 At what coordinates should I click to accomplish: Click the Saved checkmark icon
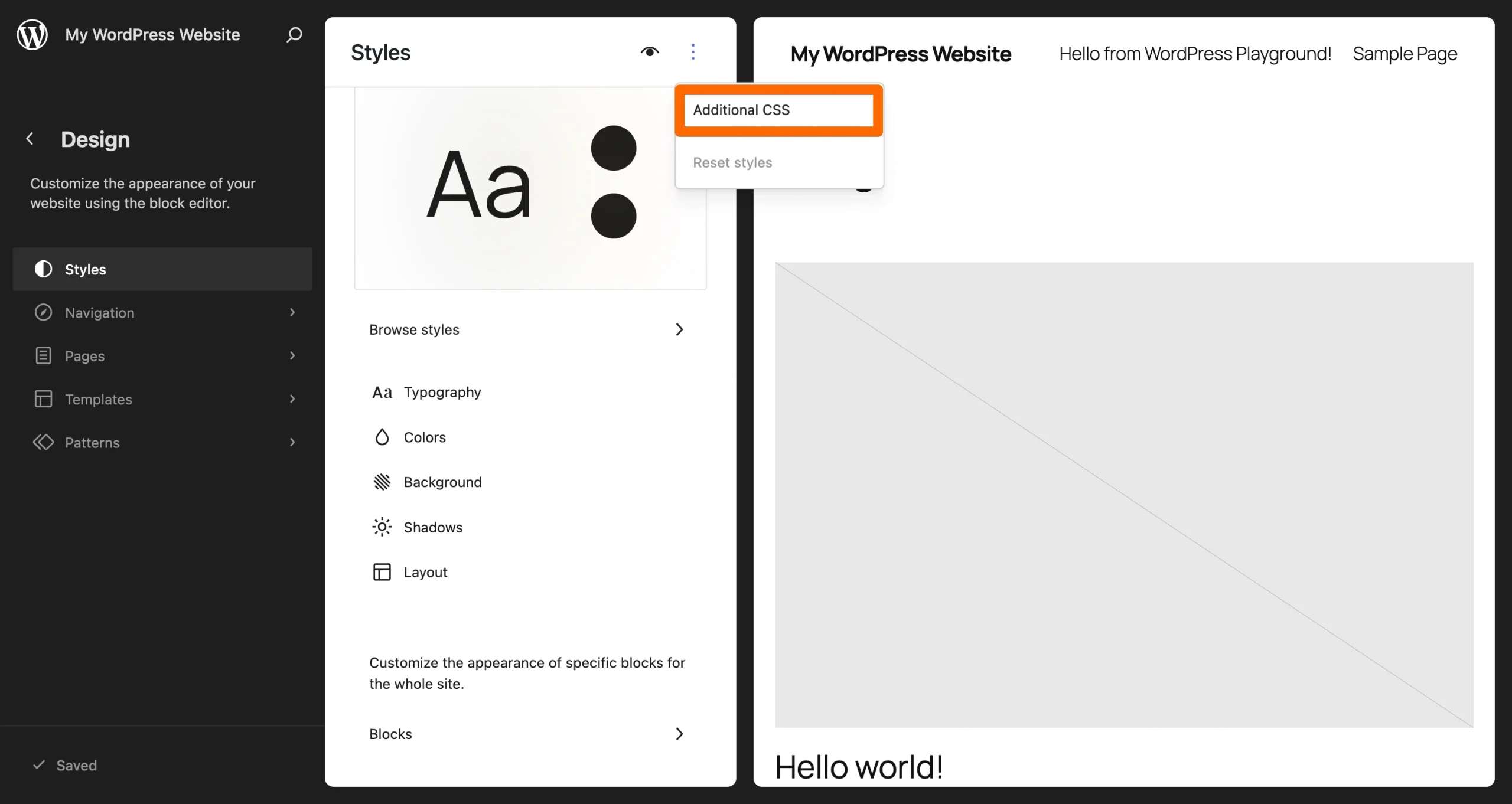(x=39, y=765)
